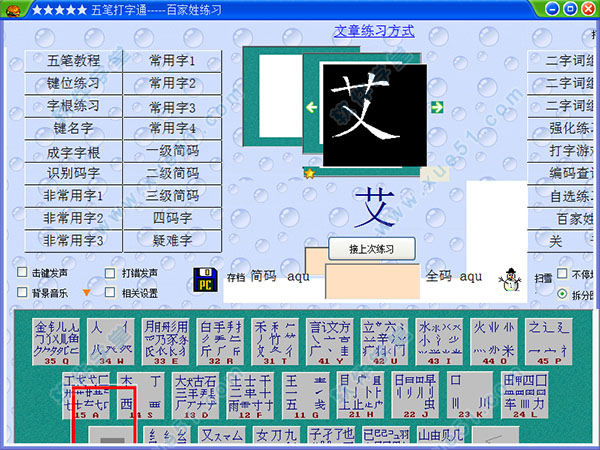
Task: Choose the 三级简码 practice
Action: (172, 196)
